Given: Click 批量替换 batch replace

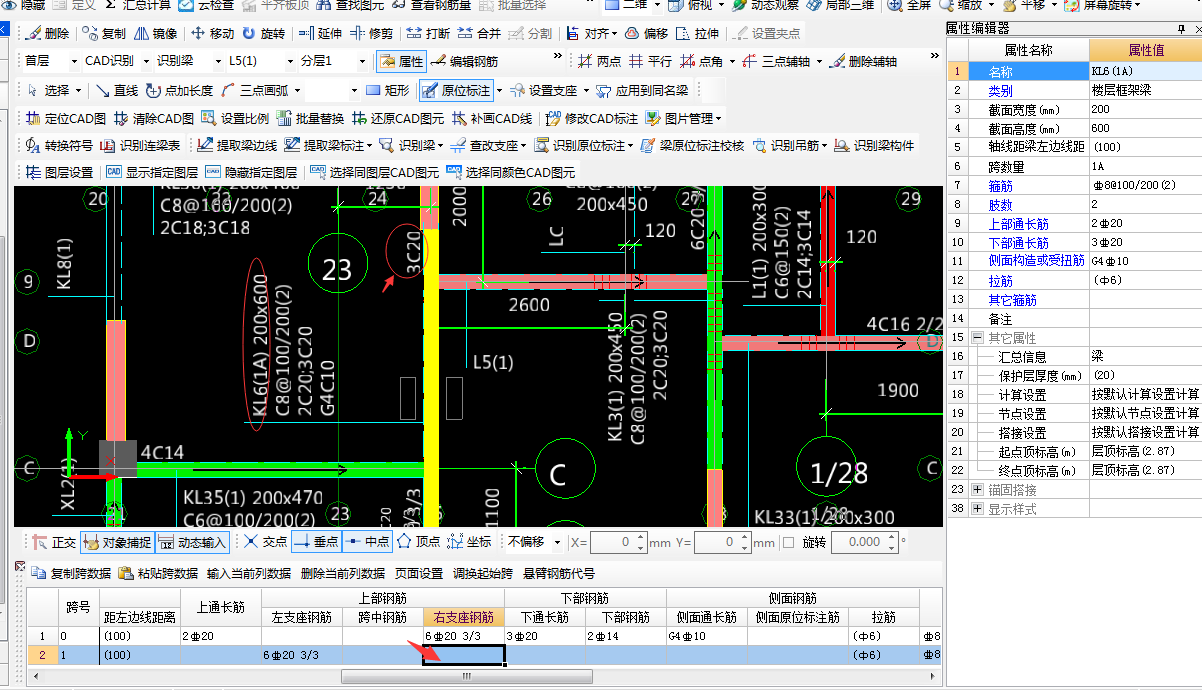Looking at the screenshot, I should point(310,118).
